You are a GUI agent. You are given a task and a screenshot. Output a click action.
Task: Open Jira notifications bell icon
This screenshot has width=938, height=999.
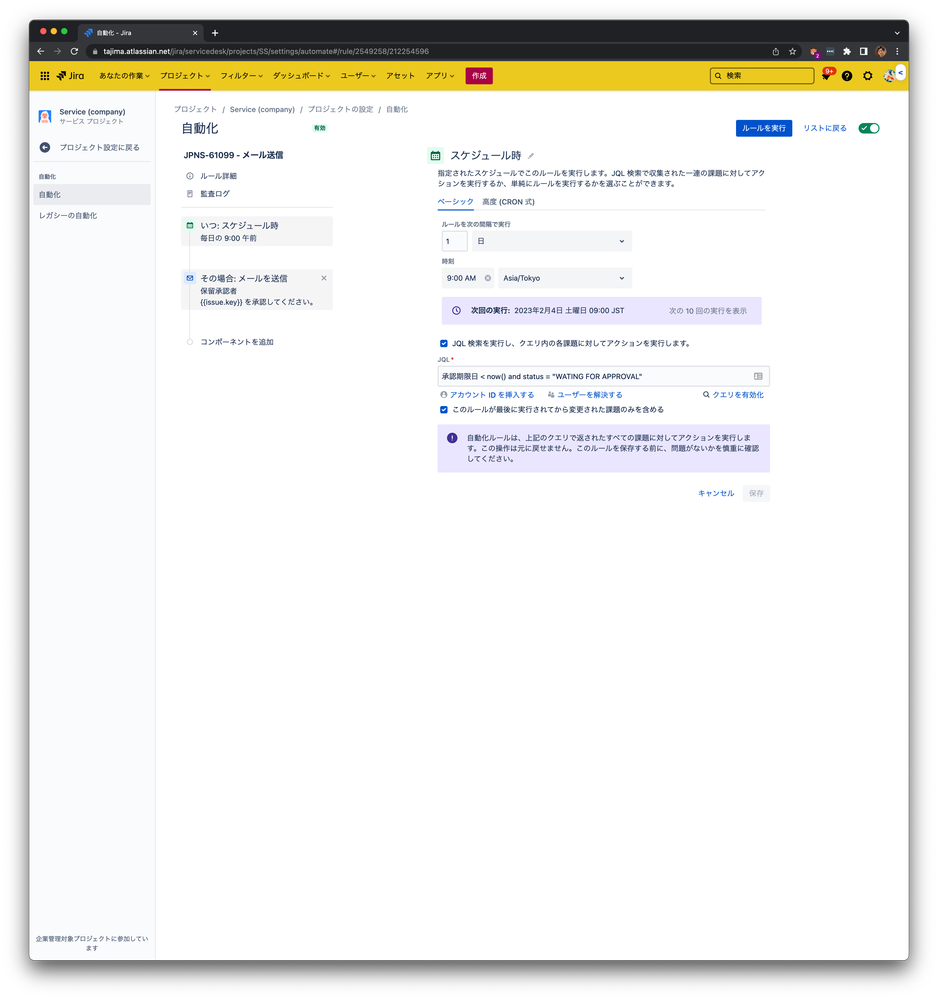click(825, 75)
